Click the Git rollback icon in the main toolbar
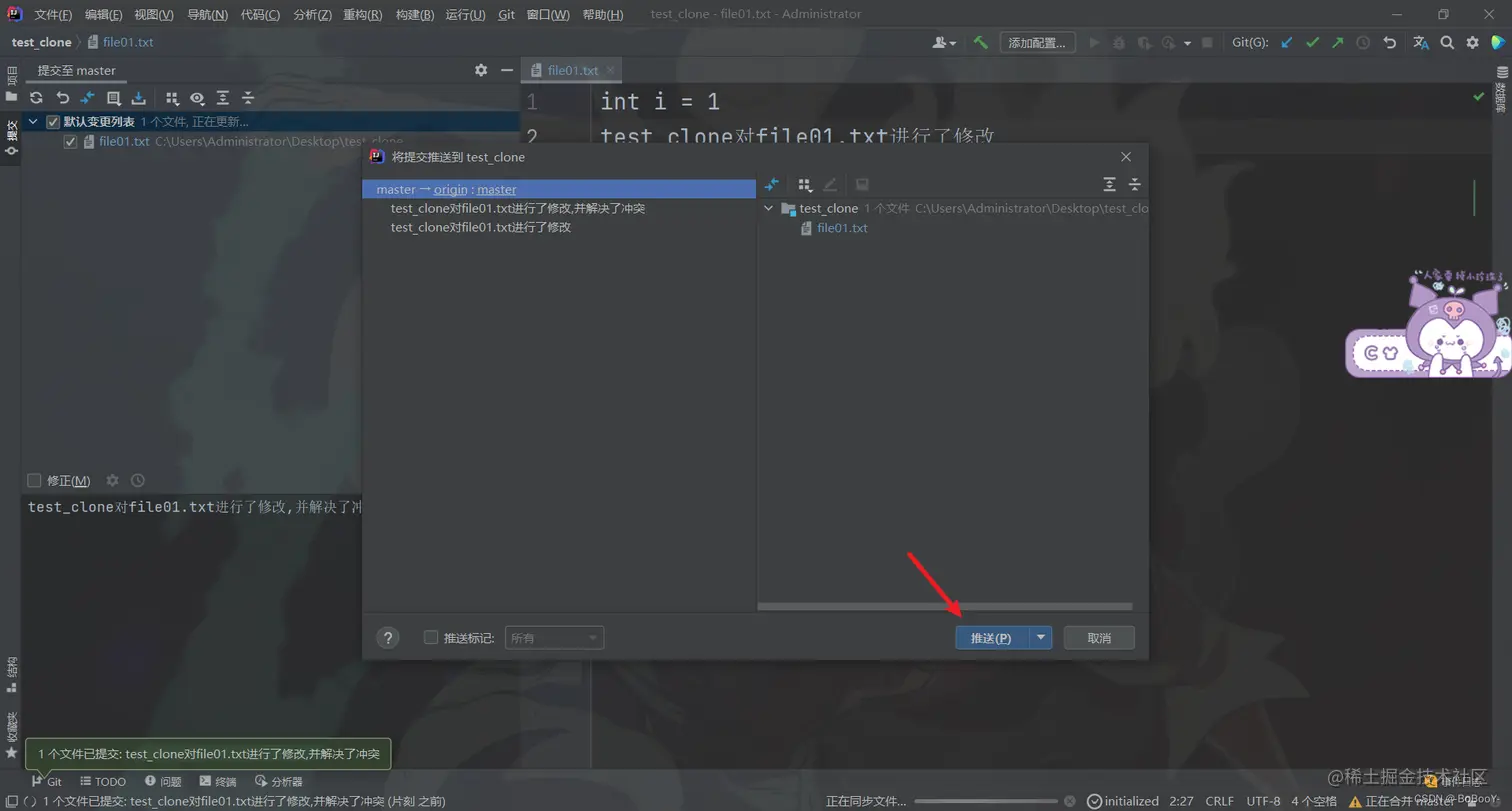Image resolution: width=1512 pixels, height=811 pixels. point(1389,42)
